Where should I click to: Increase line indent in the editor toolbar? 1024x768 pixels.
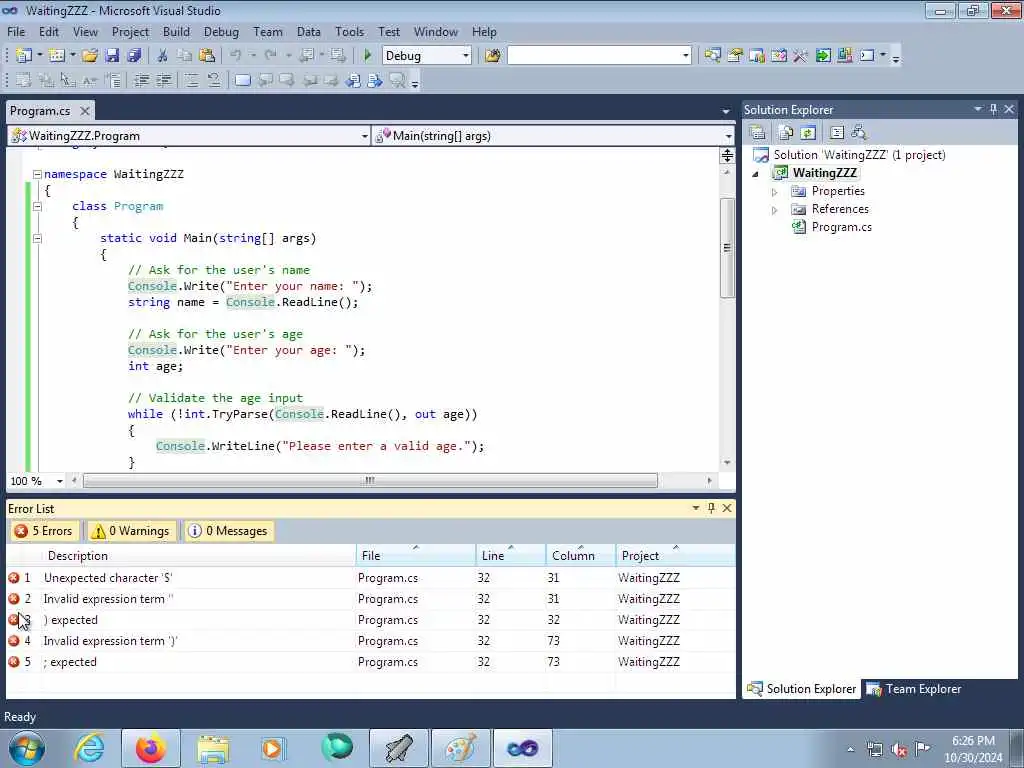click(163, 80)
